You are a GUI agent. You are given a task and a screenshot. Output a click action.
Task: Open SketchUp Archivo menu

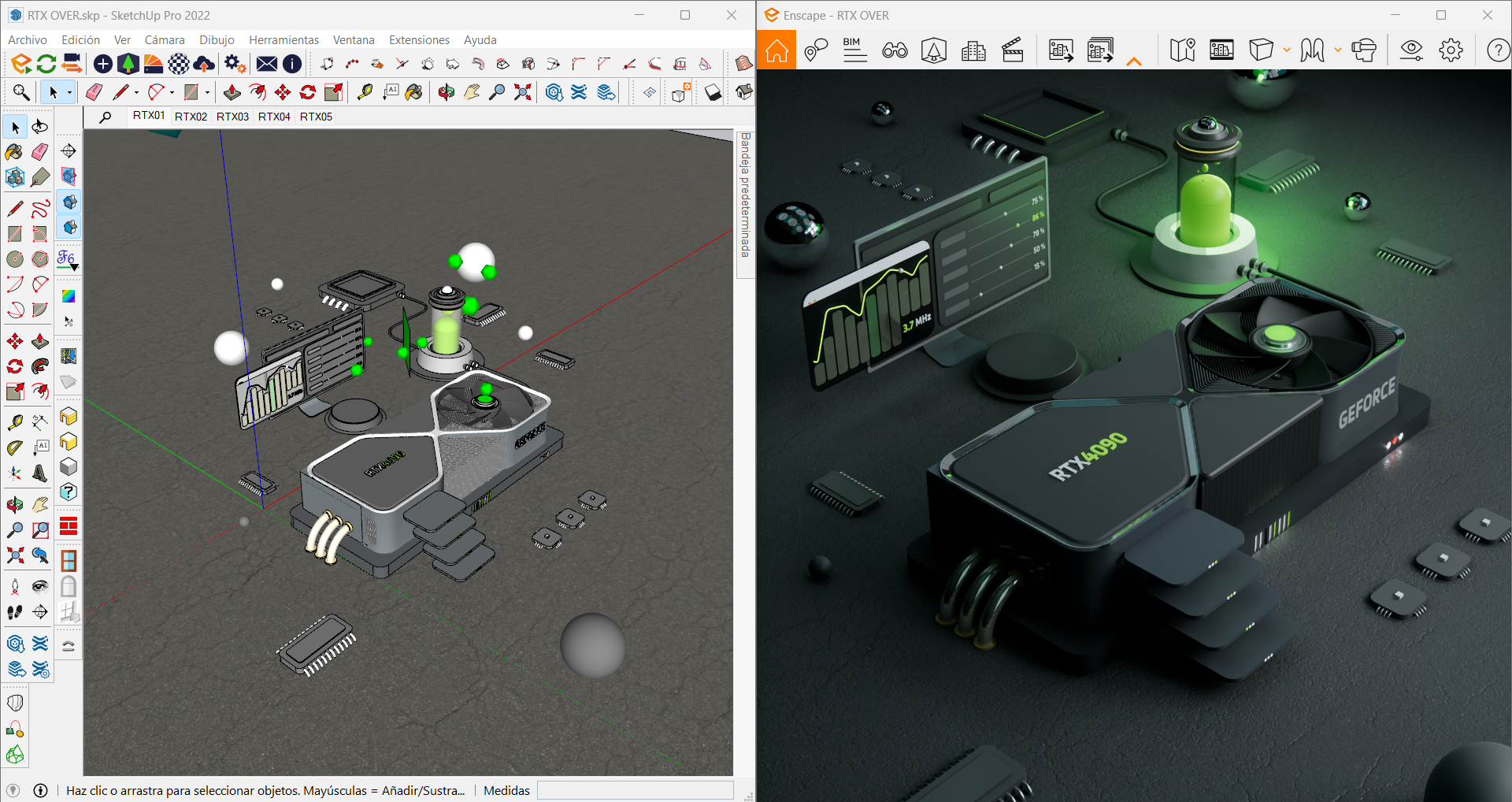coord(28,40)
